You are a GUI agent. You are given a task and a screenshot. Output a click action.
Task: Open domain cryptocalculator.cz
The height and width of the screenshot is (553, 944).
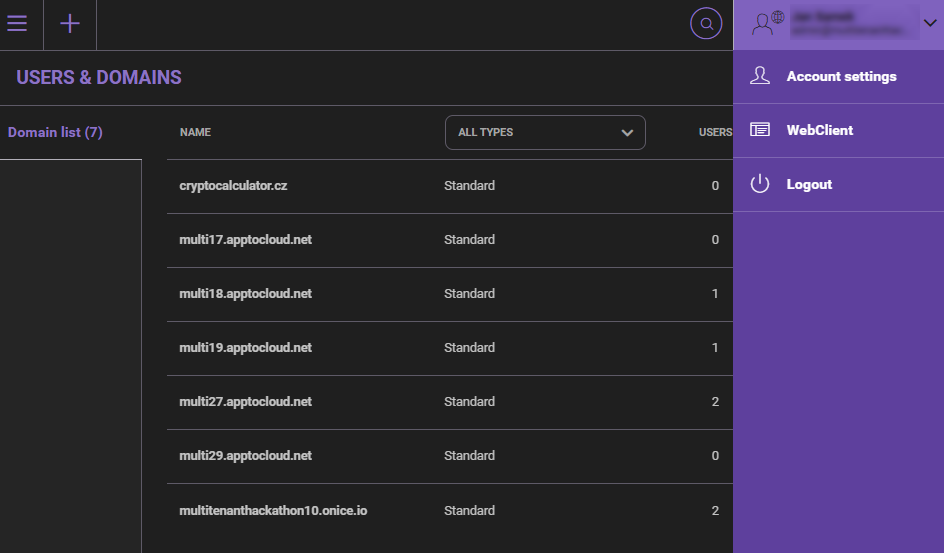click(x=233, y=185)
